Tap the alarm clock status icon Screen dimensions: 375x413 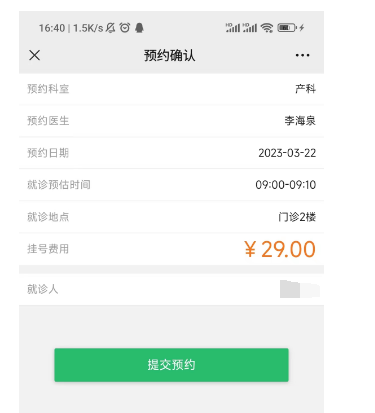[x=125, y=28]
